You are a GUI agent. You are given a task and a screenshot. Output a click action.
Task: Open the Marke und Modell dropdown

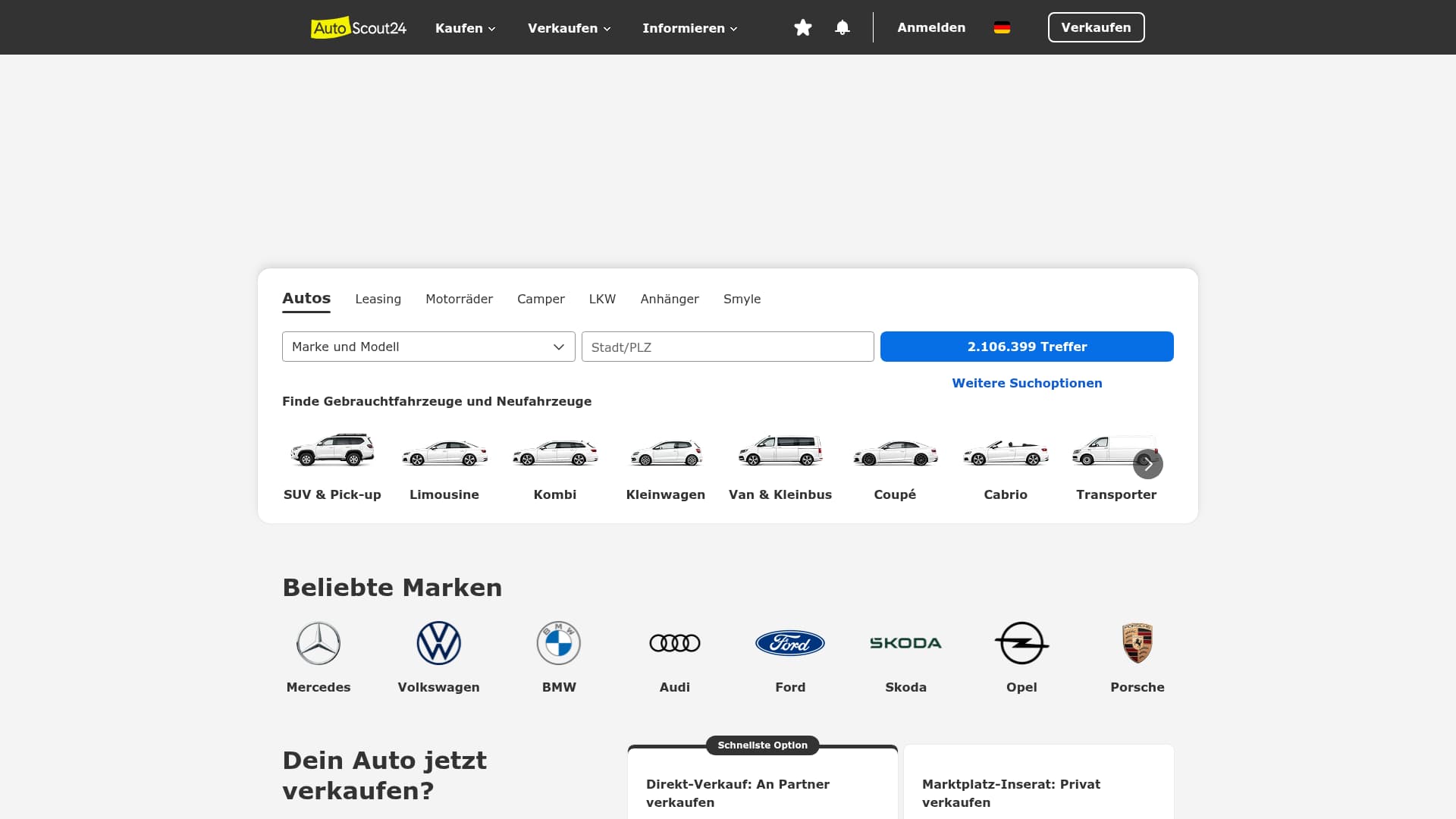point(428,347)
